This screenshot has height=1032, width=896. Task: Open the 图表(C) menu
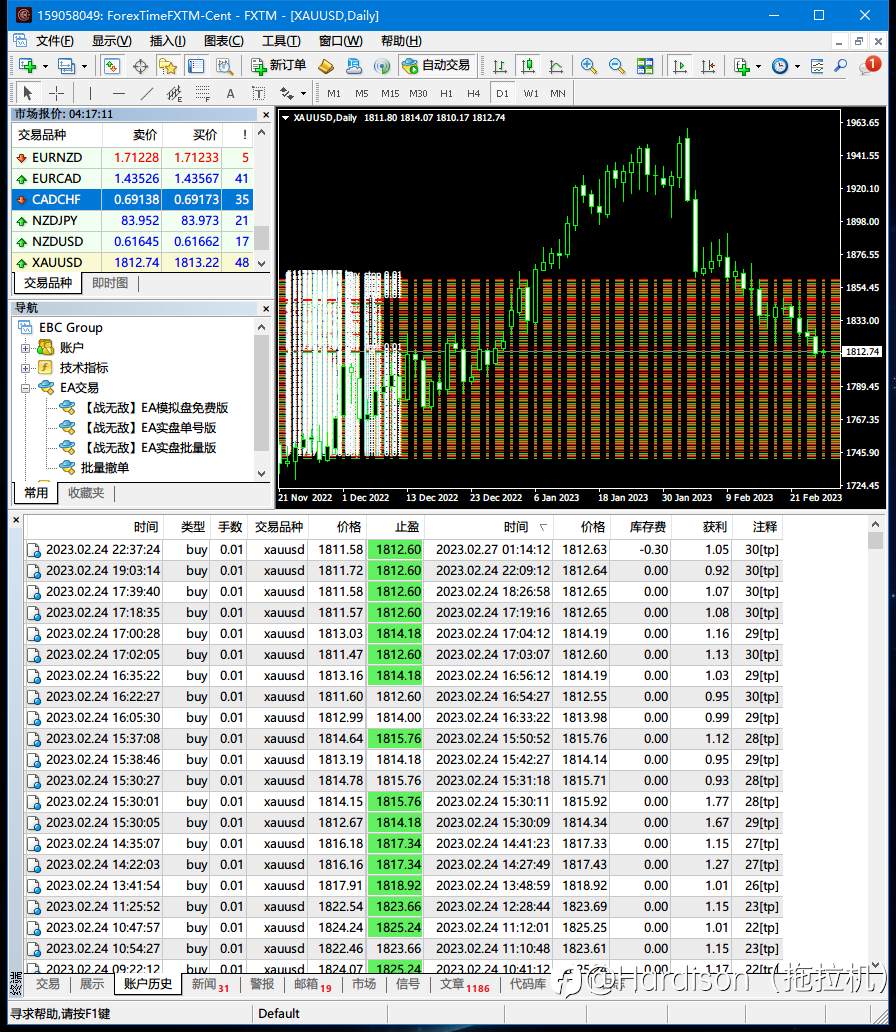(x=223, y=41)
